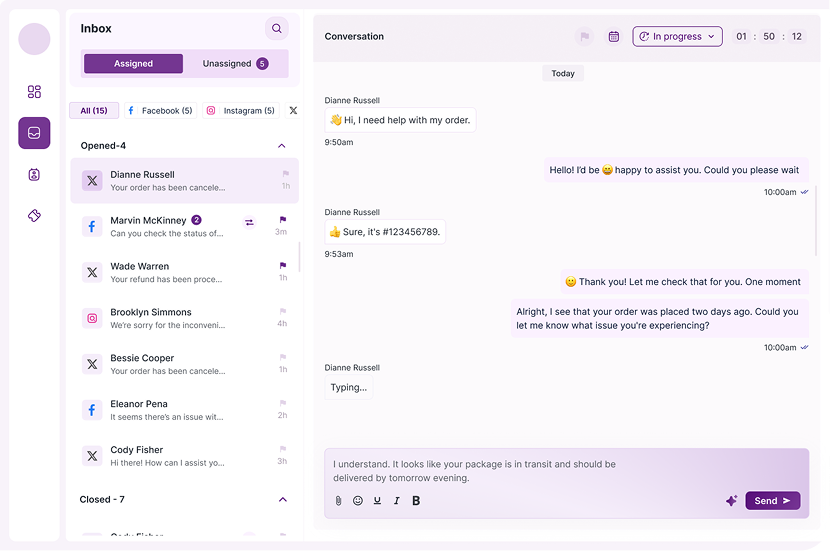The image size is (830, 551).
Task: Click the message composer text field
Action: coord(566,471)
